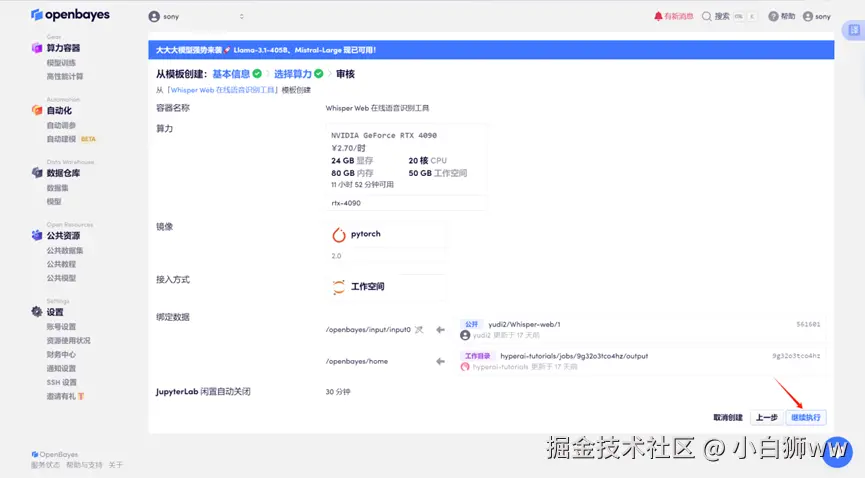Image resolution: width=865 pixels, height=478 pixels.
Task: Click the 搜索 search box
Action: (x=729, y=17)
